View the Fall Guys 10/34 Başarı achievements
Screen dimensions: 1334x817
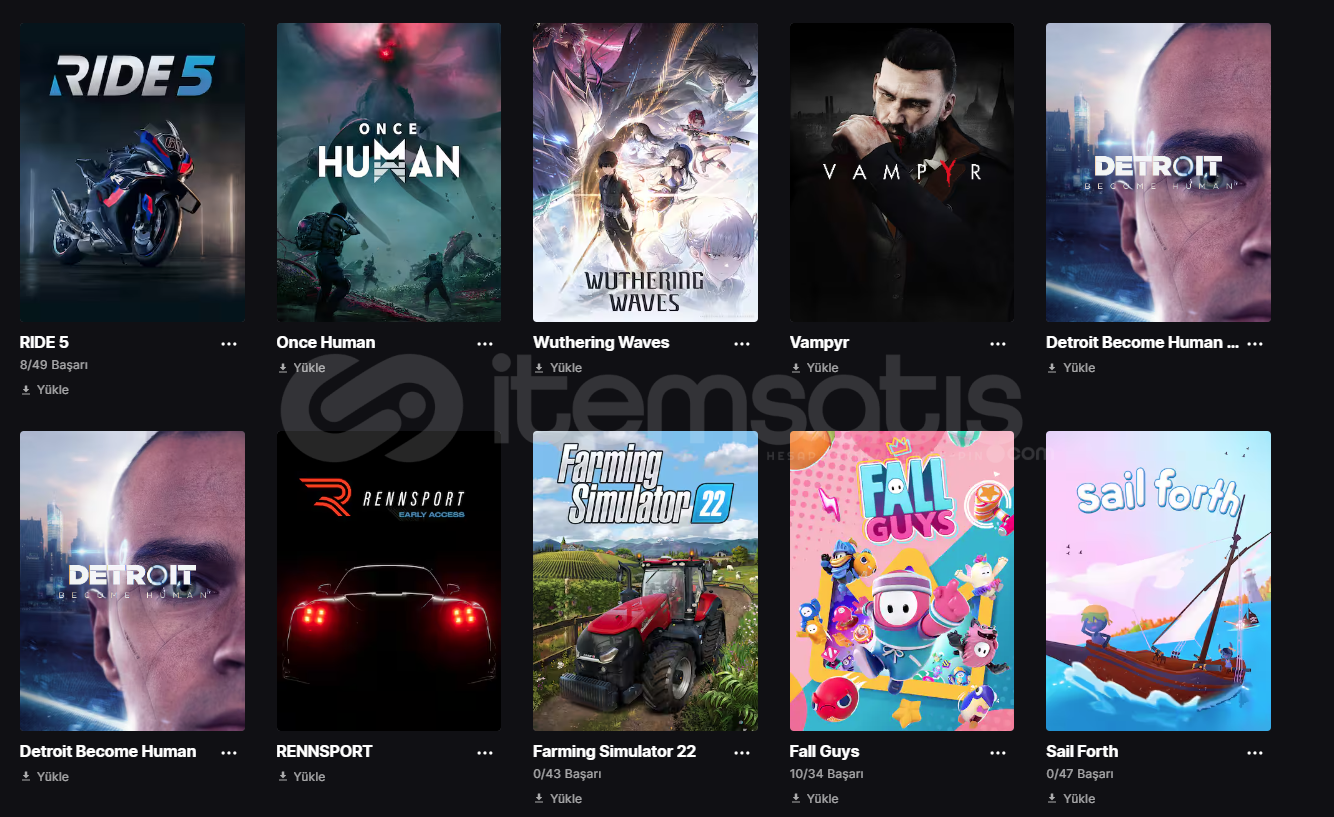coord(827,774)
